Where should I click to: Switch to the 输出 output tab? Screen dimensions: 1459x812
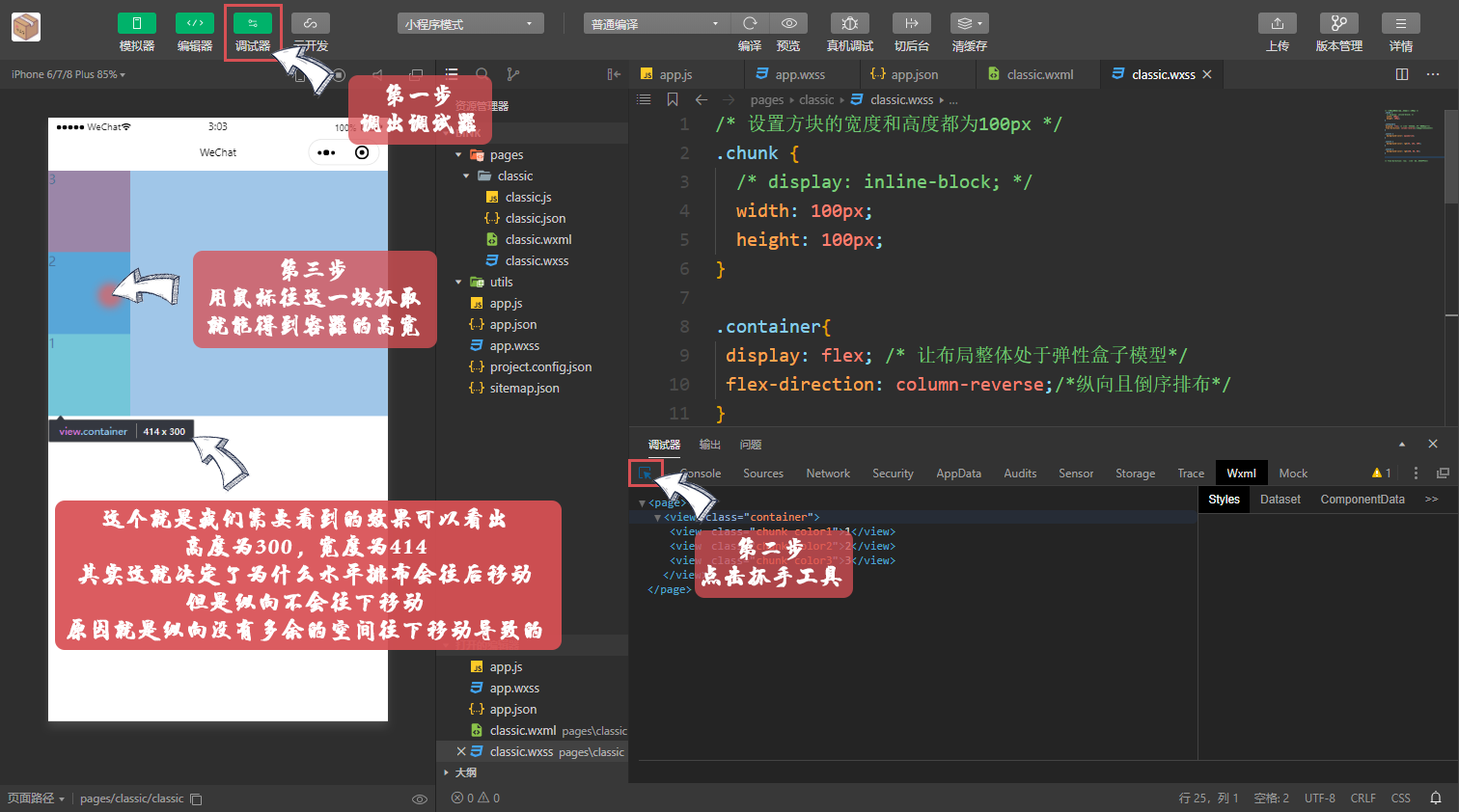(710, 445)
